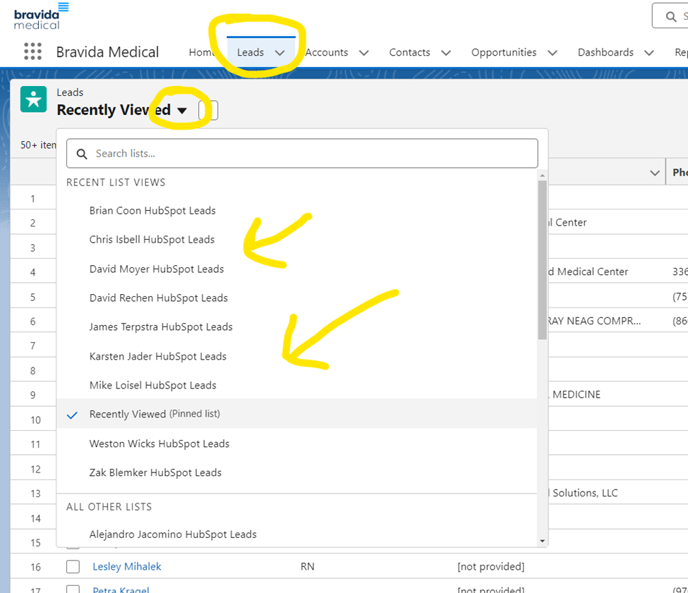
Task: Check the row 17 Petra Kragel checkbox
Action: (73, 589)
